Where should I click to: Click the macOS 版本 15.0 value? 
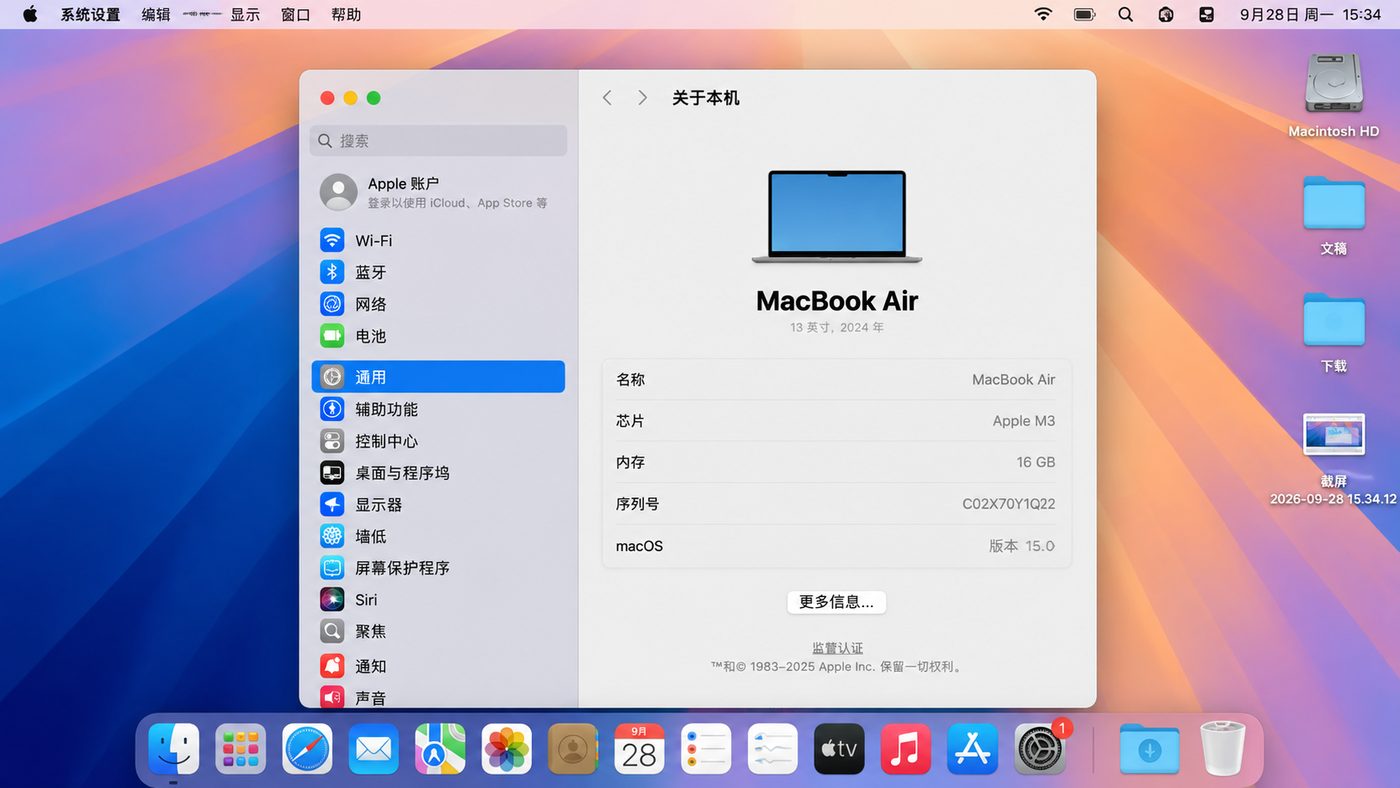(1022, 546)
